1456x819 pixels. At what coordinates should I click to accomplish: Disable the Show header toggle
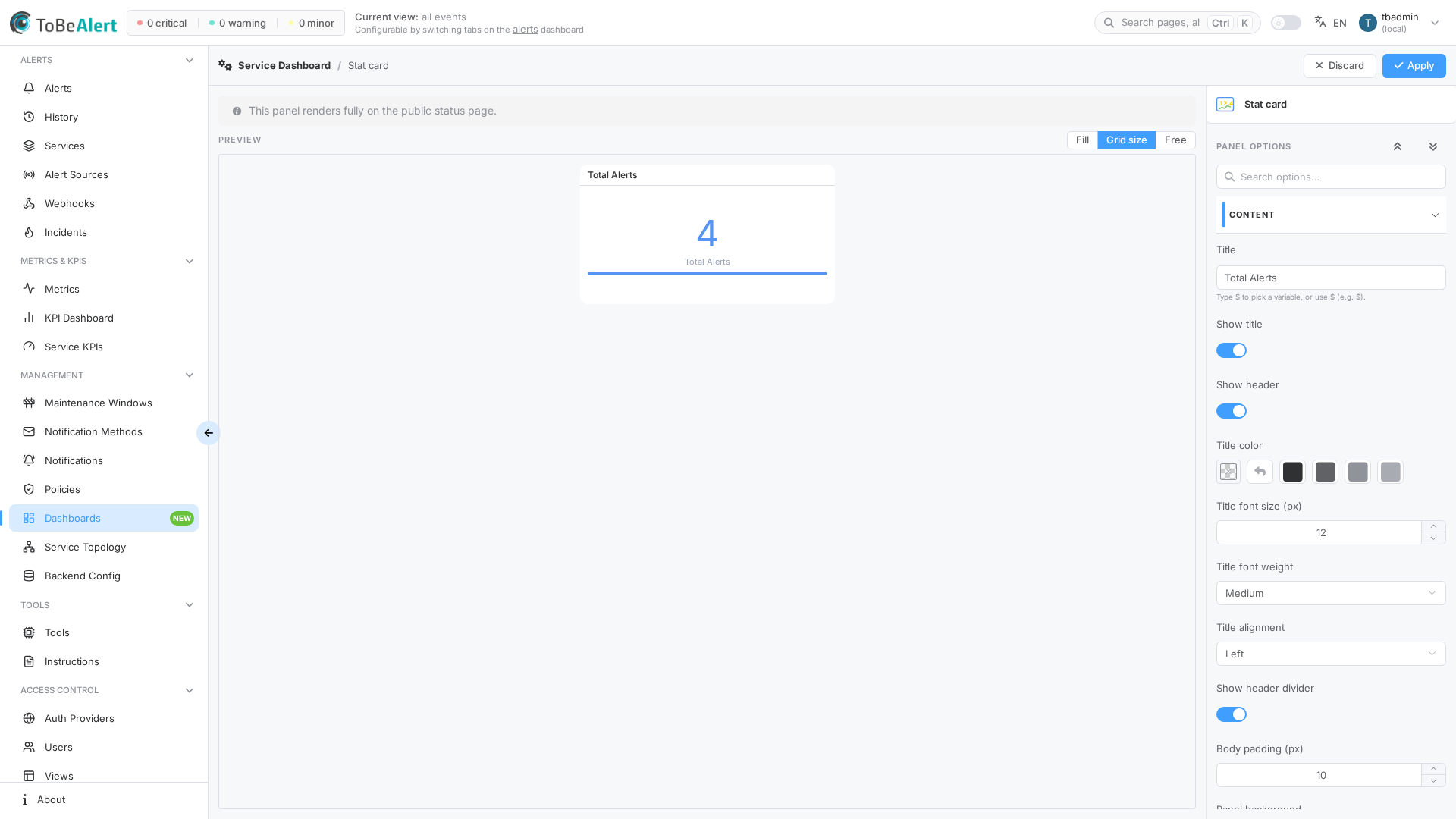tap(1232, 411)
